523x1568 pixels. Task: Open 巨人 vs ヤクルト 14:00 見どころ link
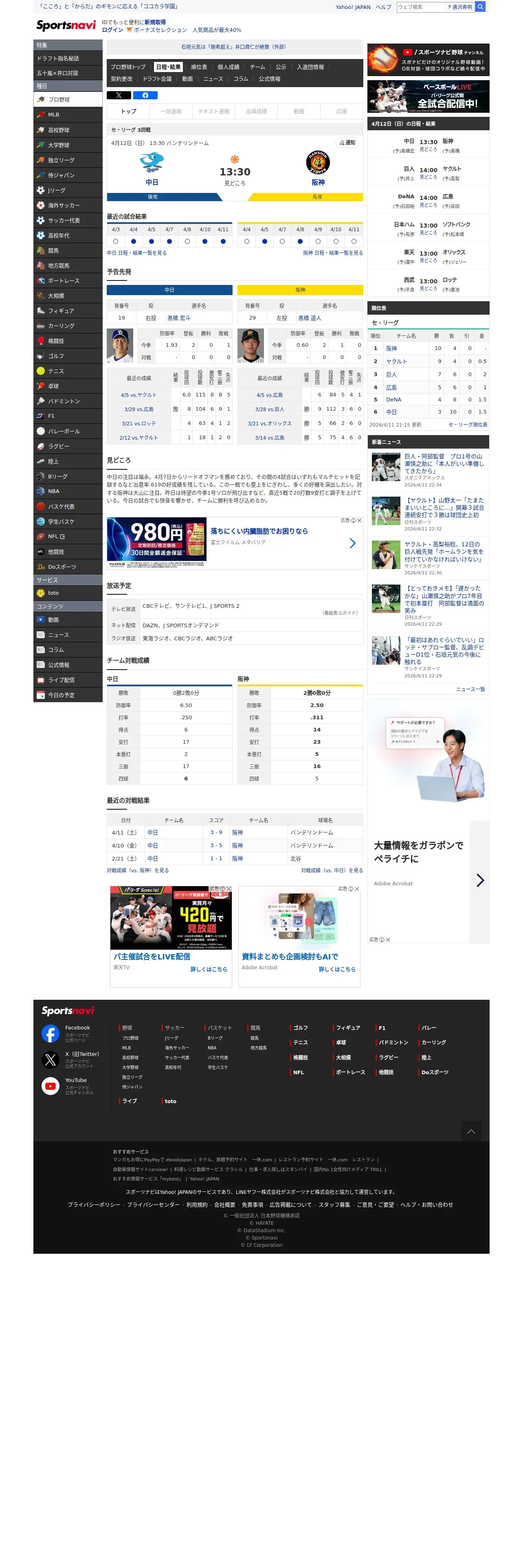[x=428, y=177]
